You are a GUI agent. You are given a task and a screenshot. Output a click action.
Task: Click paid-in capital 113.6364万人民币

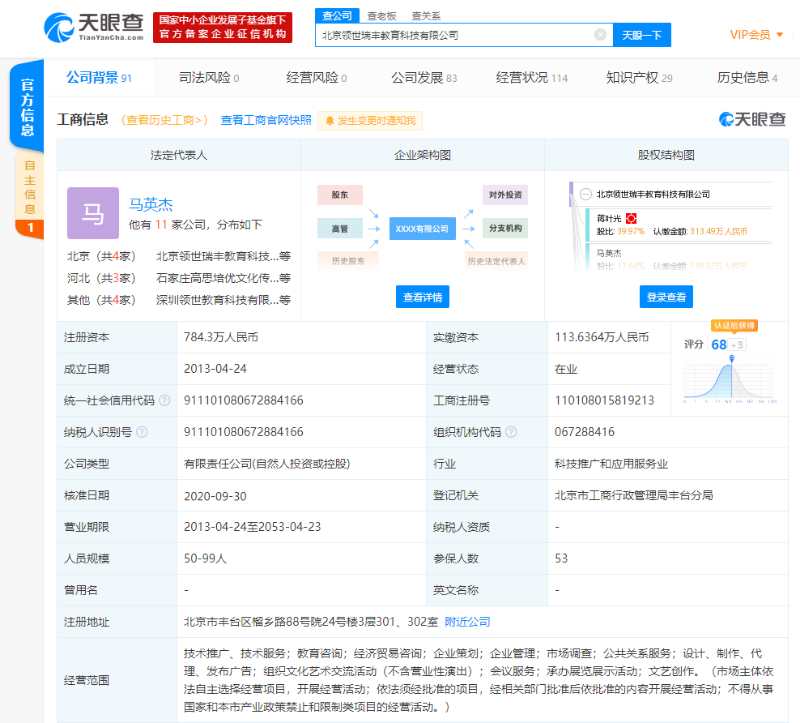pos(602,337)
